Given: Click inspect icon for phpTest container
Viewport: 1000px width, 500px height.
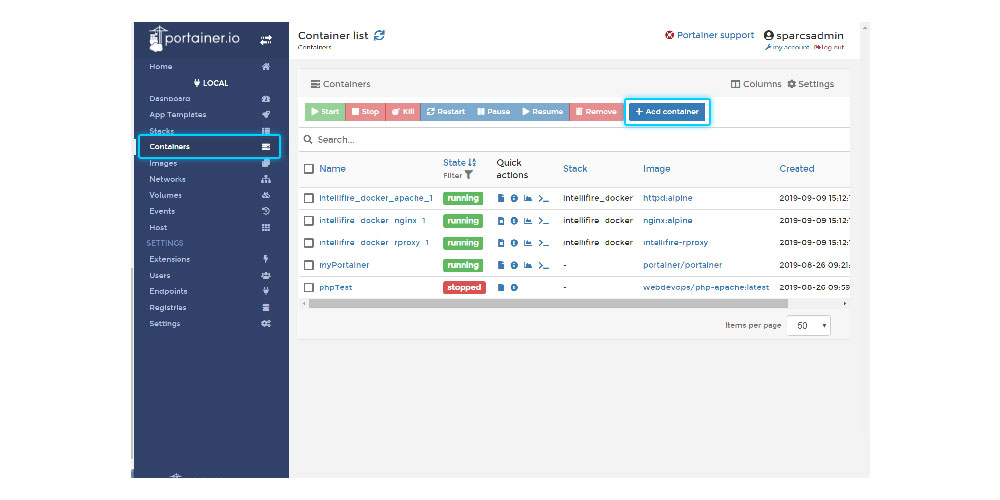Looking at the screenshot, I should 514,287.
